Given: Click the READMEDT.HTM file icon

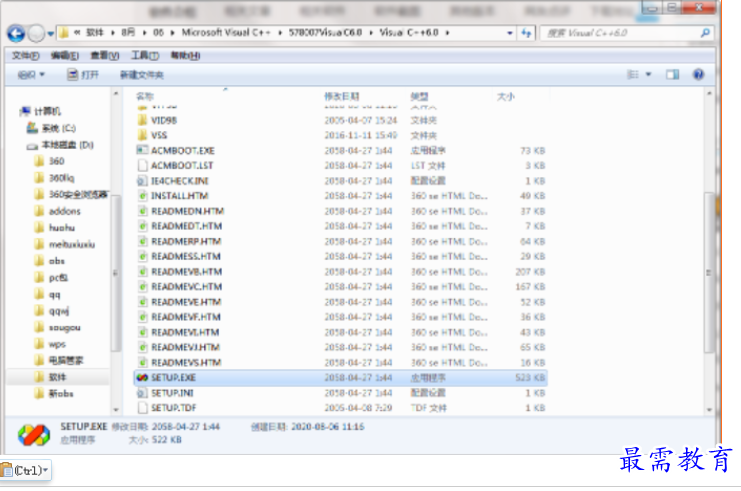Looking at the screenshot, I should [142, 226].
